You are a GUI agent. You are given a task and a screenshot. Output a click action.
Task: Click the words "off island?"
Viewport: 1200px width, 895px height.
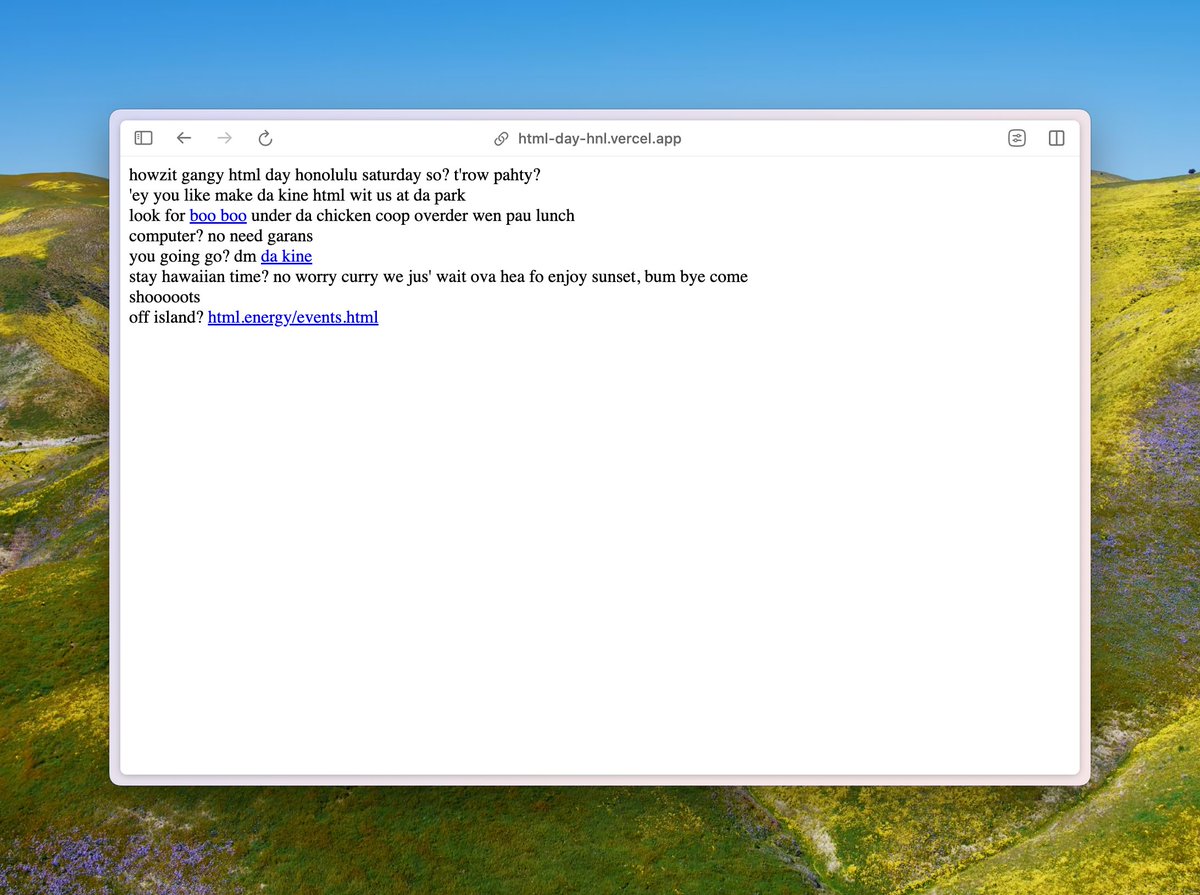point(166,317)
